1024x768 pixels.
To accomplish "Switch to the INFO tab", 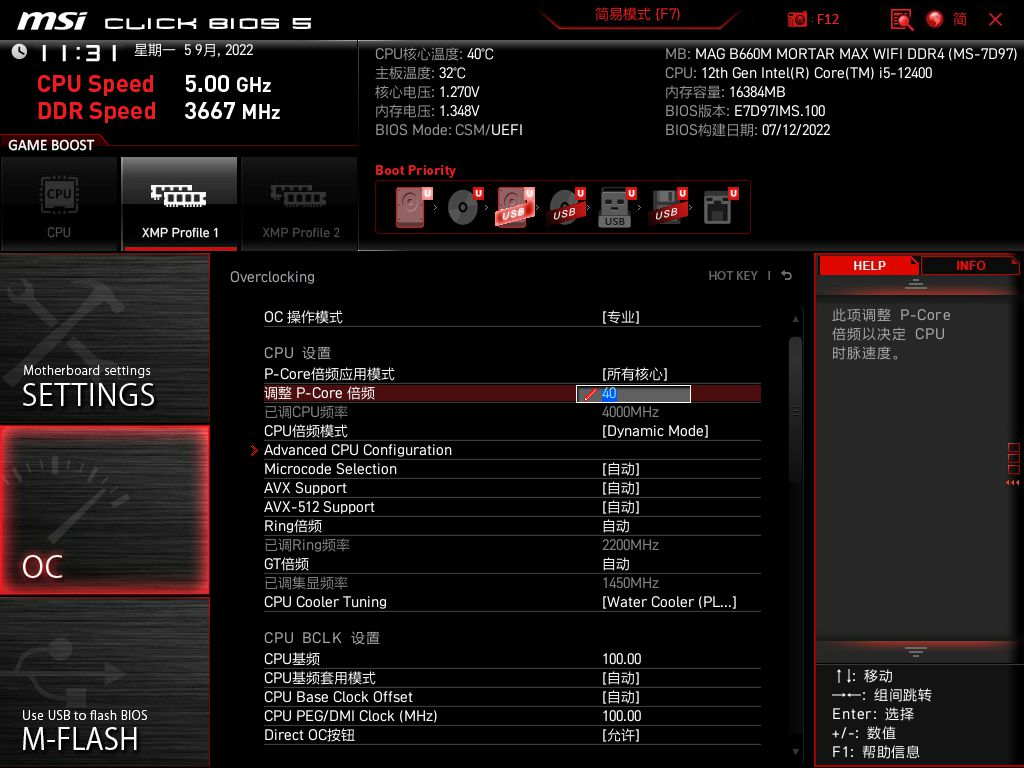I will [970, 266].
